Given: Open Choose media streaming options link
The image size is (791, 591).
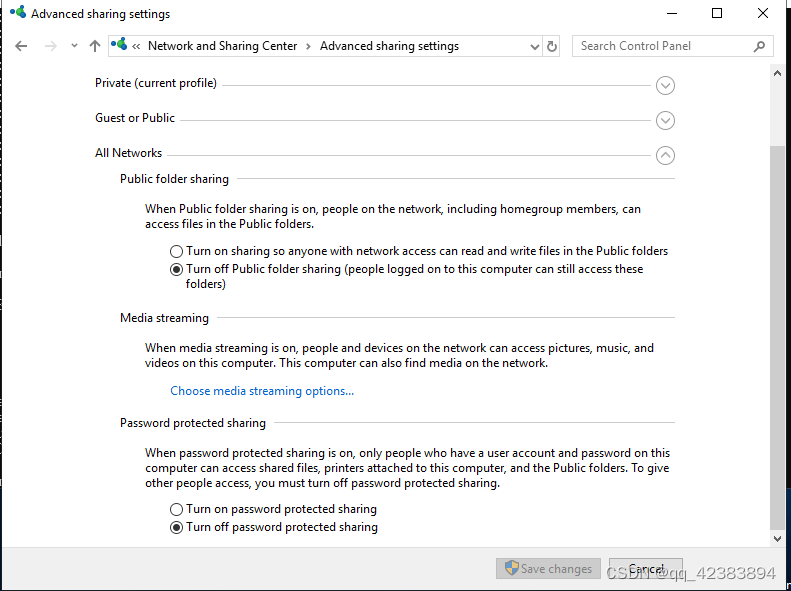Looking at the screenshot, I should click(262, 391).
